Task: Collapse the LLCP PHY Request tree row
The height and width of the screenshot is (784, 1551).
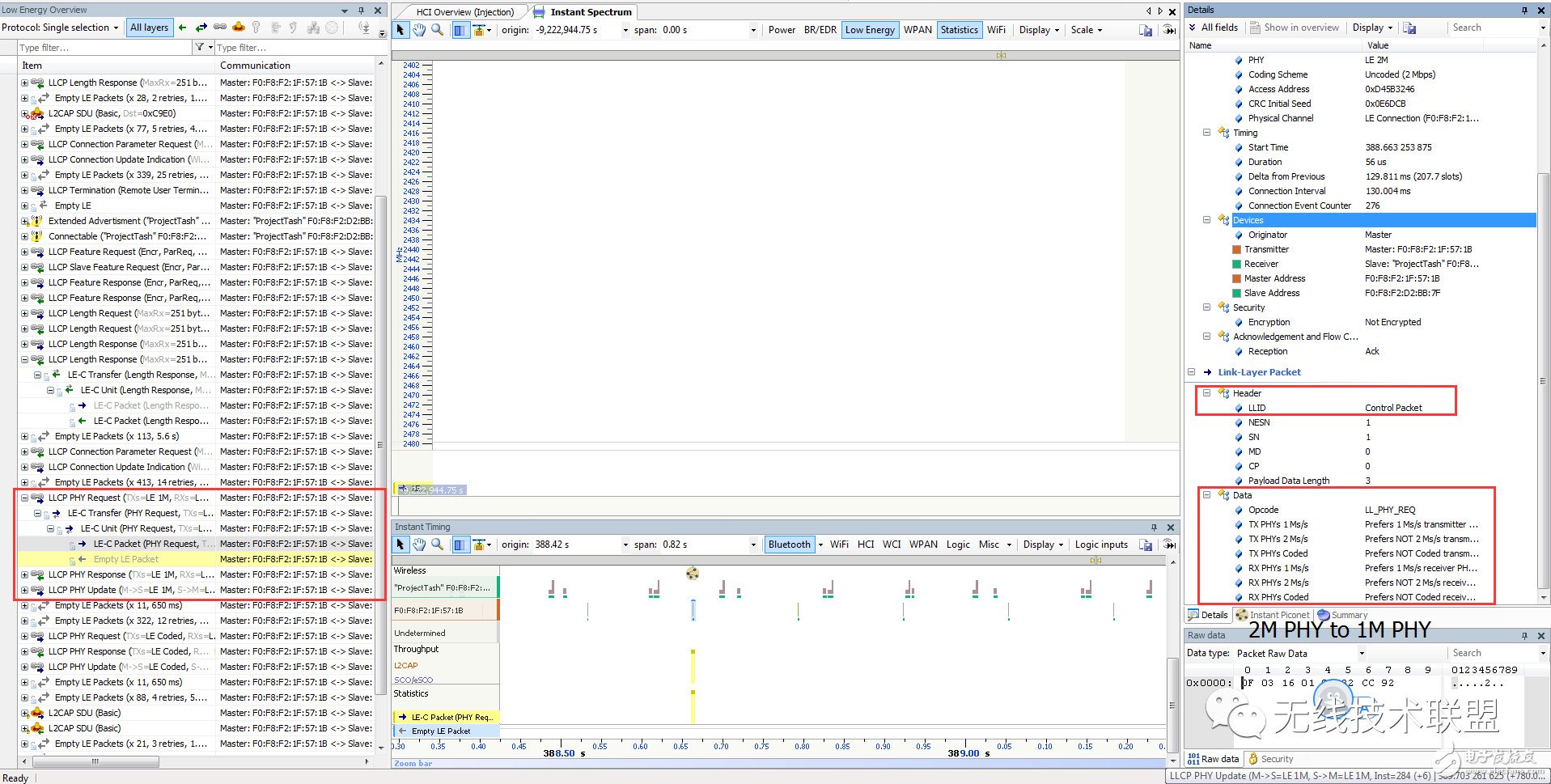Action: 24,498
